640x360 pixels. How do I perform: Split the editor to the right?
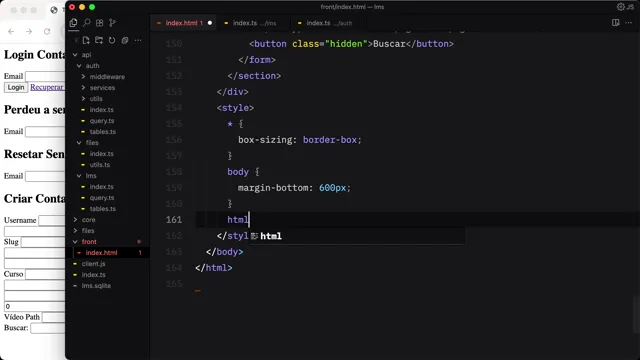tap(616, 23)
